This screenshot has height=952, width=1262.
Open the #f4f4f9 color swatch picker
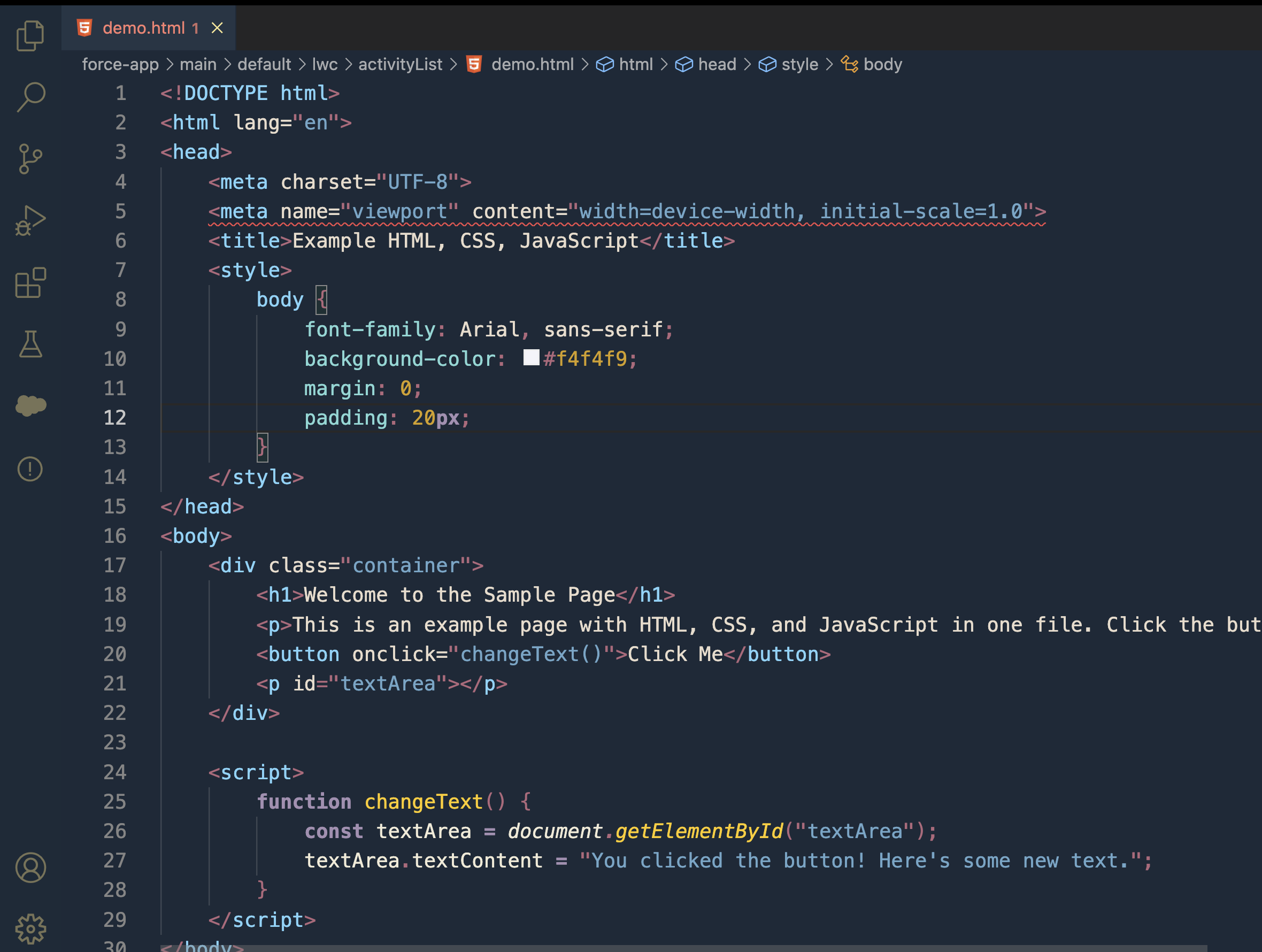coord(531,358)
